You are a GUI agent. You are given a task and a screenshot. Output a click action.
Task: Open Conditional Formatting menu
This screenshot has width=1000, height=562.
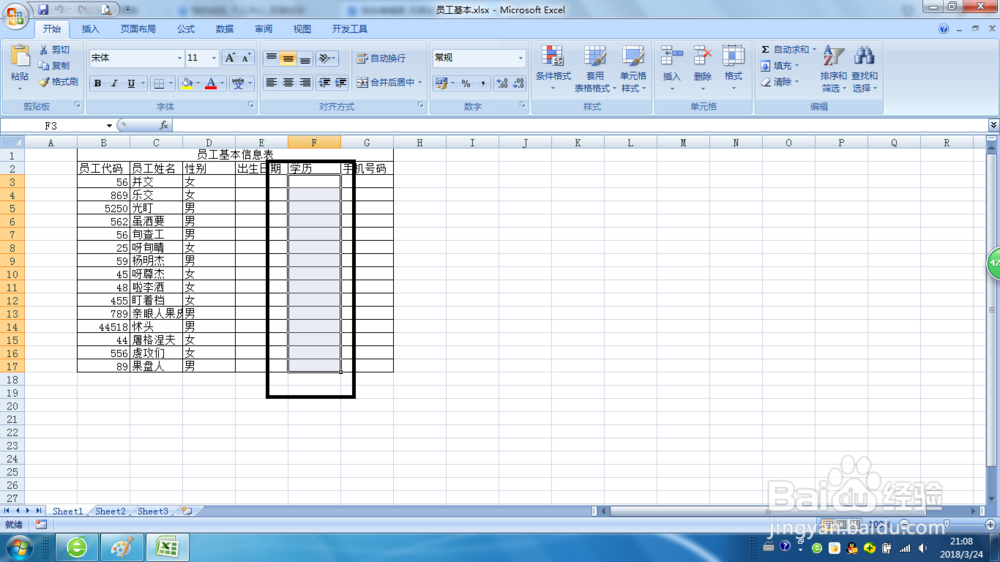point(553,68)
